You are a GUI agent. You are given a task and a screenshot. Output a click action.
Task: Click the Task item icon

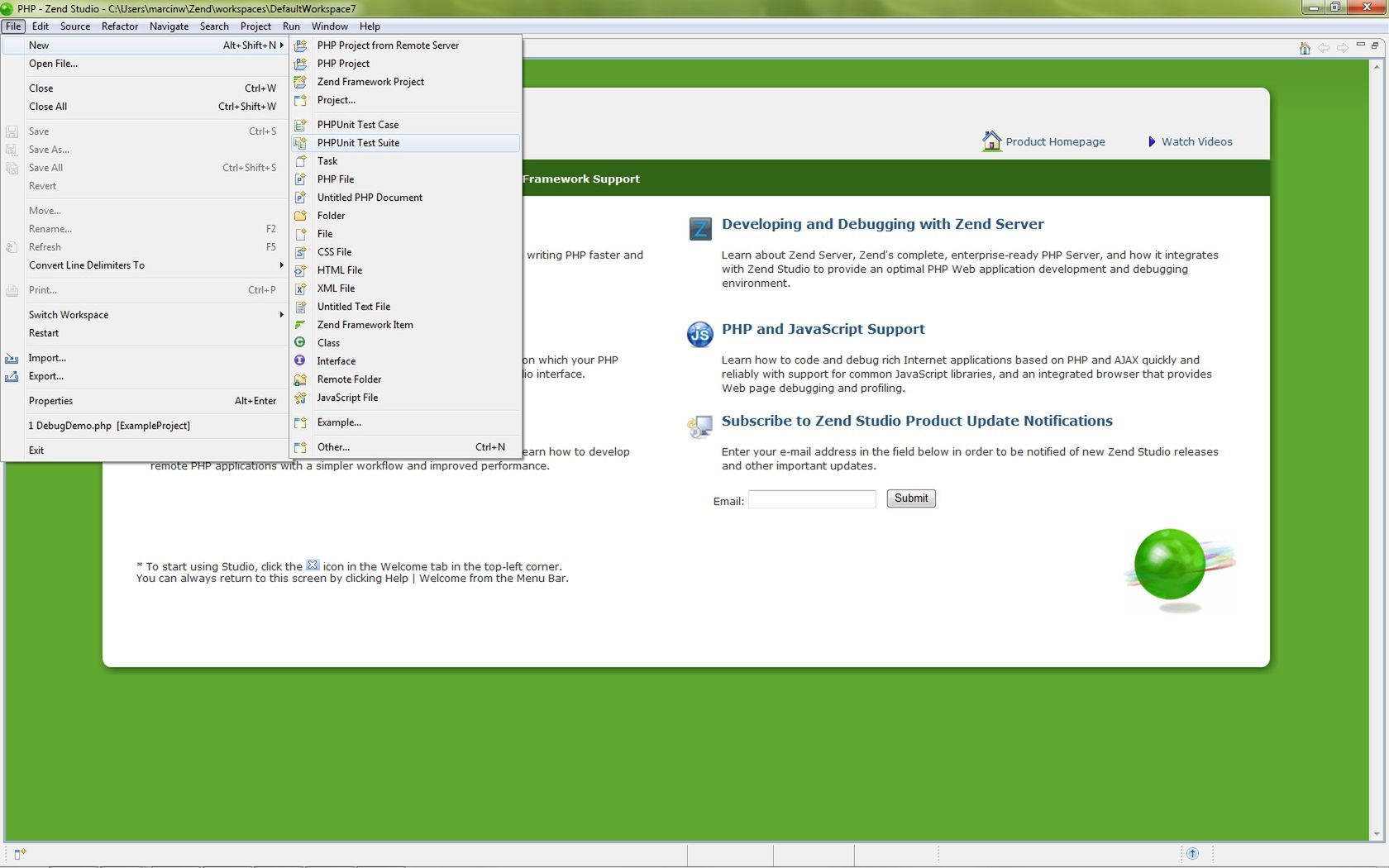click(301, 161)
